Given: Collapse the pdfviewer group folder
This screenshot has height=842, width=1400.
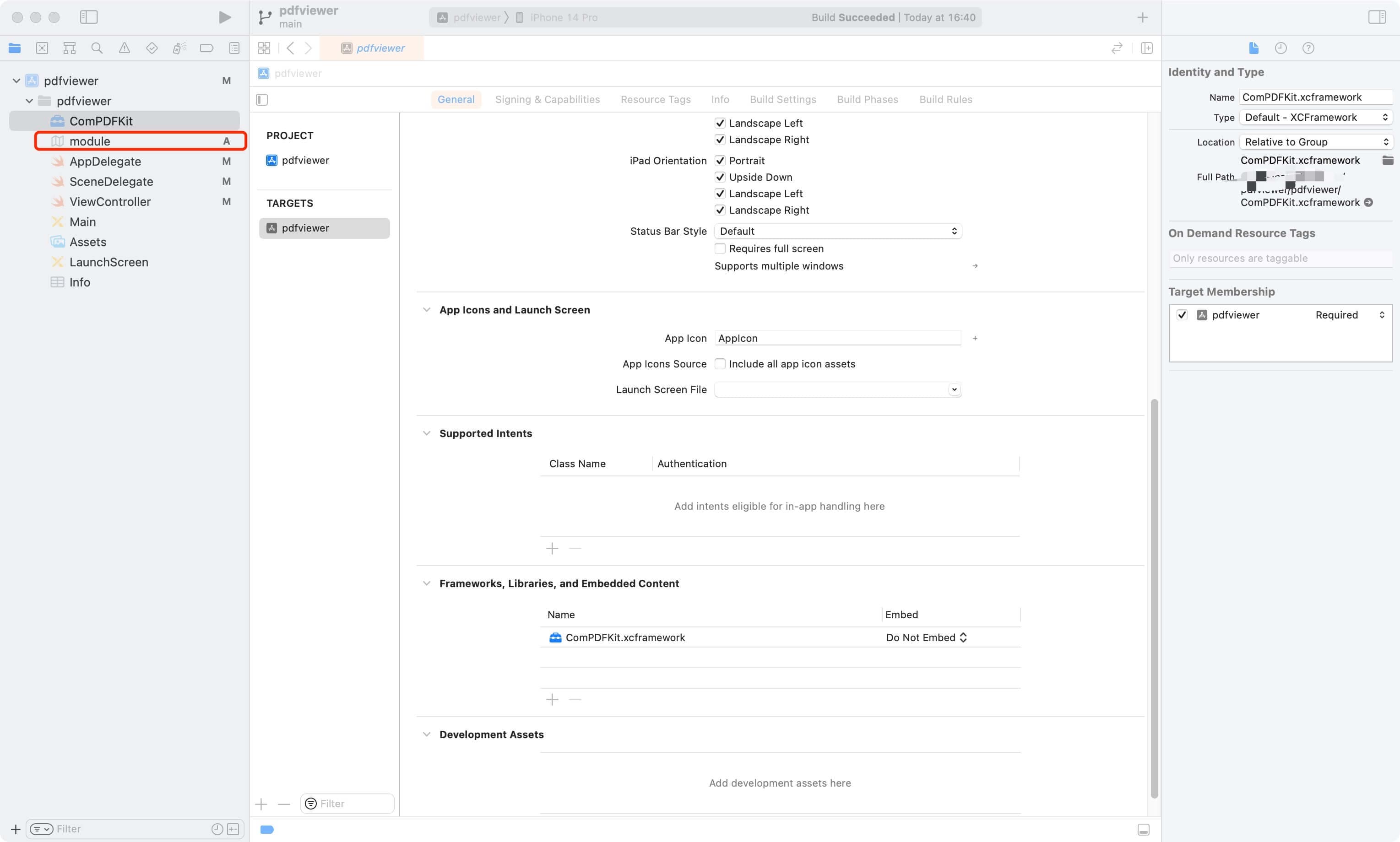Looking at the screenshot, I should click(29, 101).
